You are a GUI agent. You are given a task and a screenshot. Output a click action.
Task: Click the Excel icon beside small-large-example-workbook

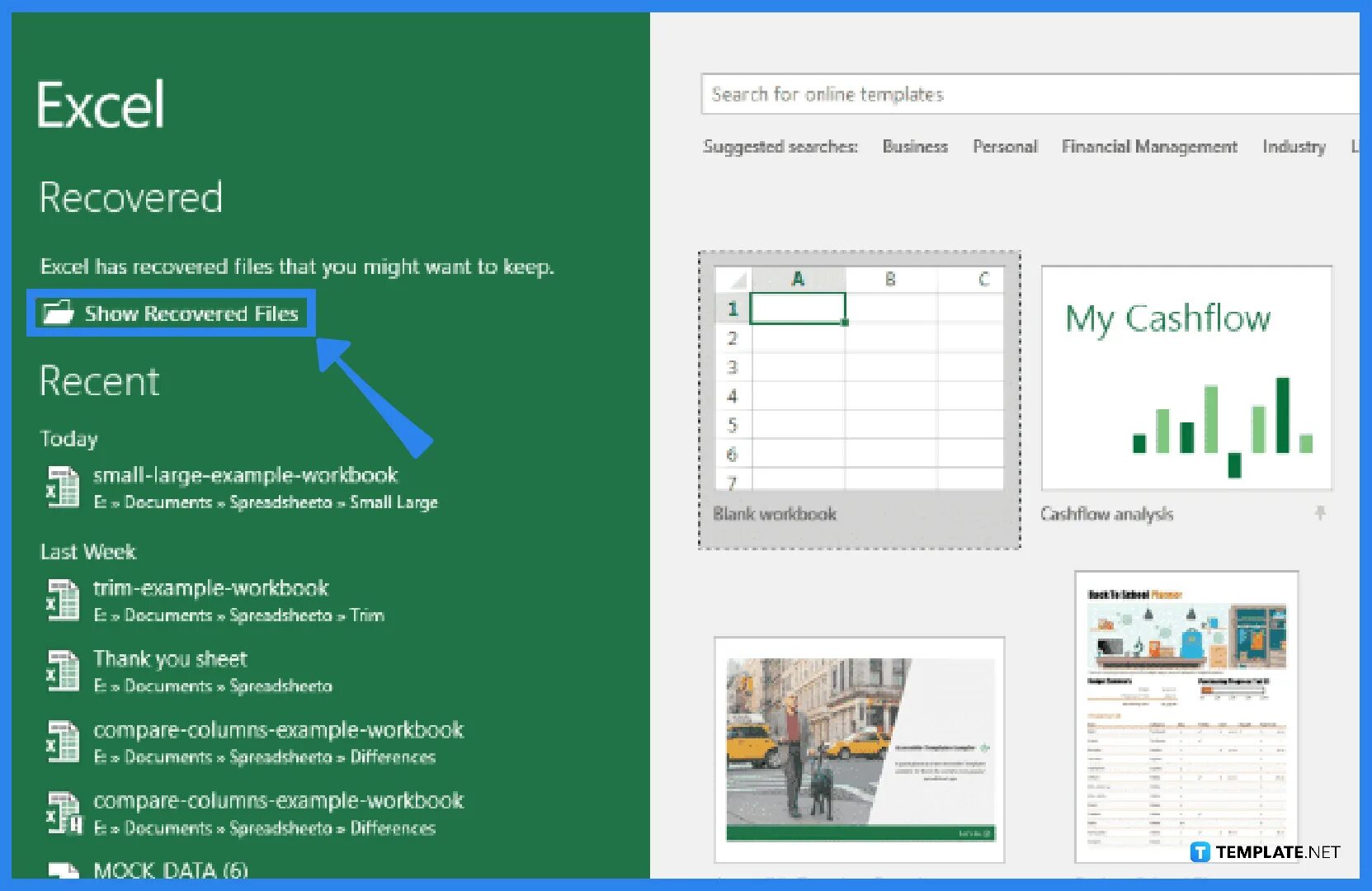(63, 488)
